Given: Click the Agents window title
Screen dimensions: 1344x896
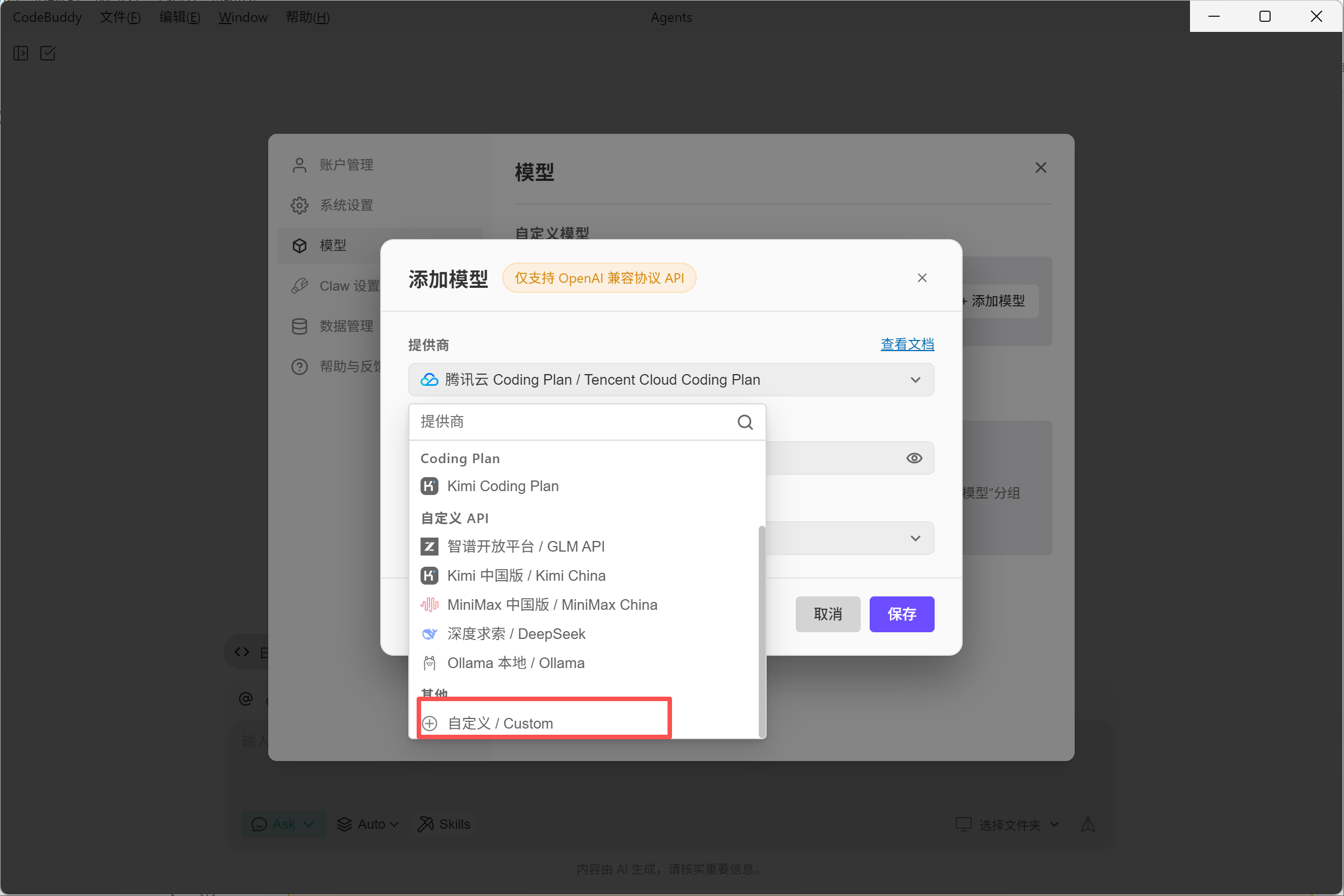Looking at the screenshot, I should (671, 17).
